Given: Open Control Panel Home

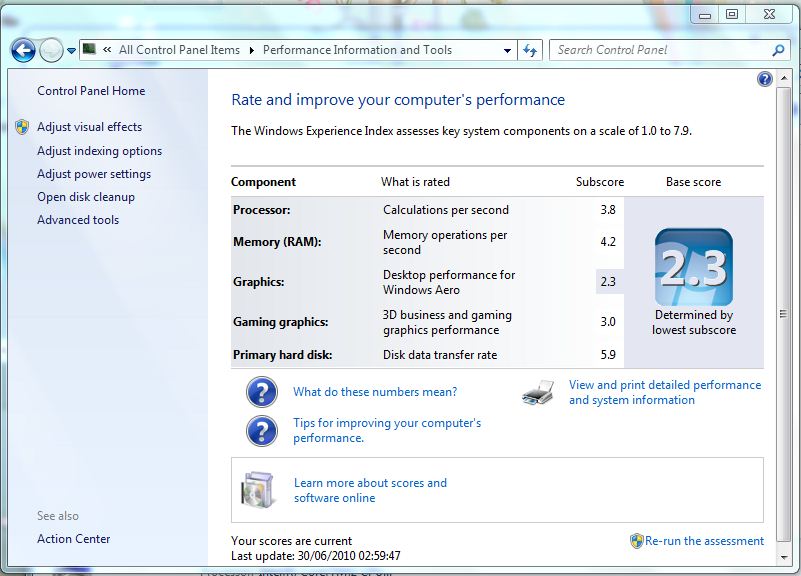Looking at the screenshot, I should [91, 91].
